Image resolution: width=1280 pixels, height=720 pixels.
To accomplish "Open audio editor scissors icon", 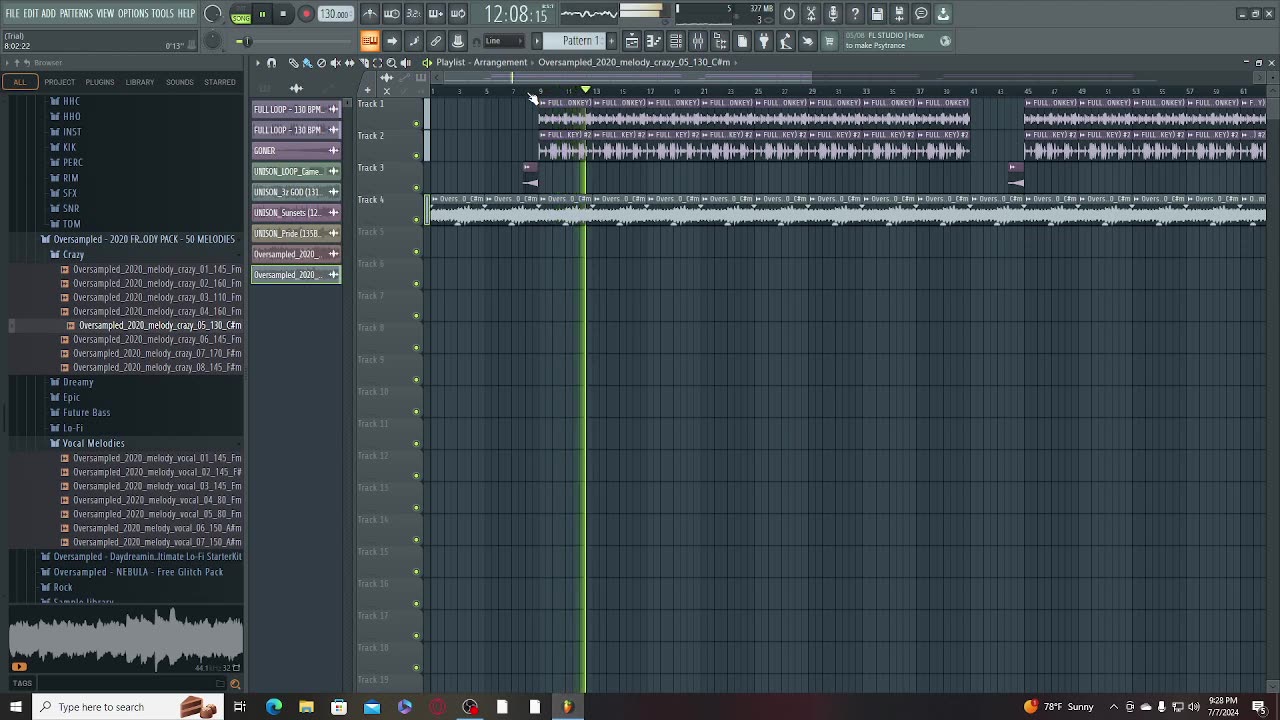I will pos(811,14).
